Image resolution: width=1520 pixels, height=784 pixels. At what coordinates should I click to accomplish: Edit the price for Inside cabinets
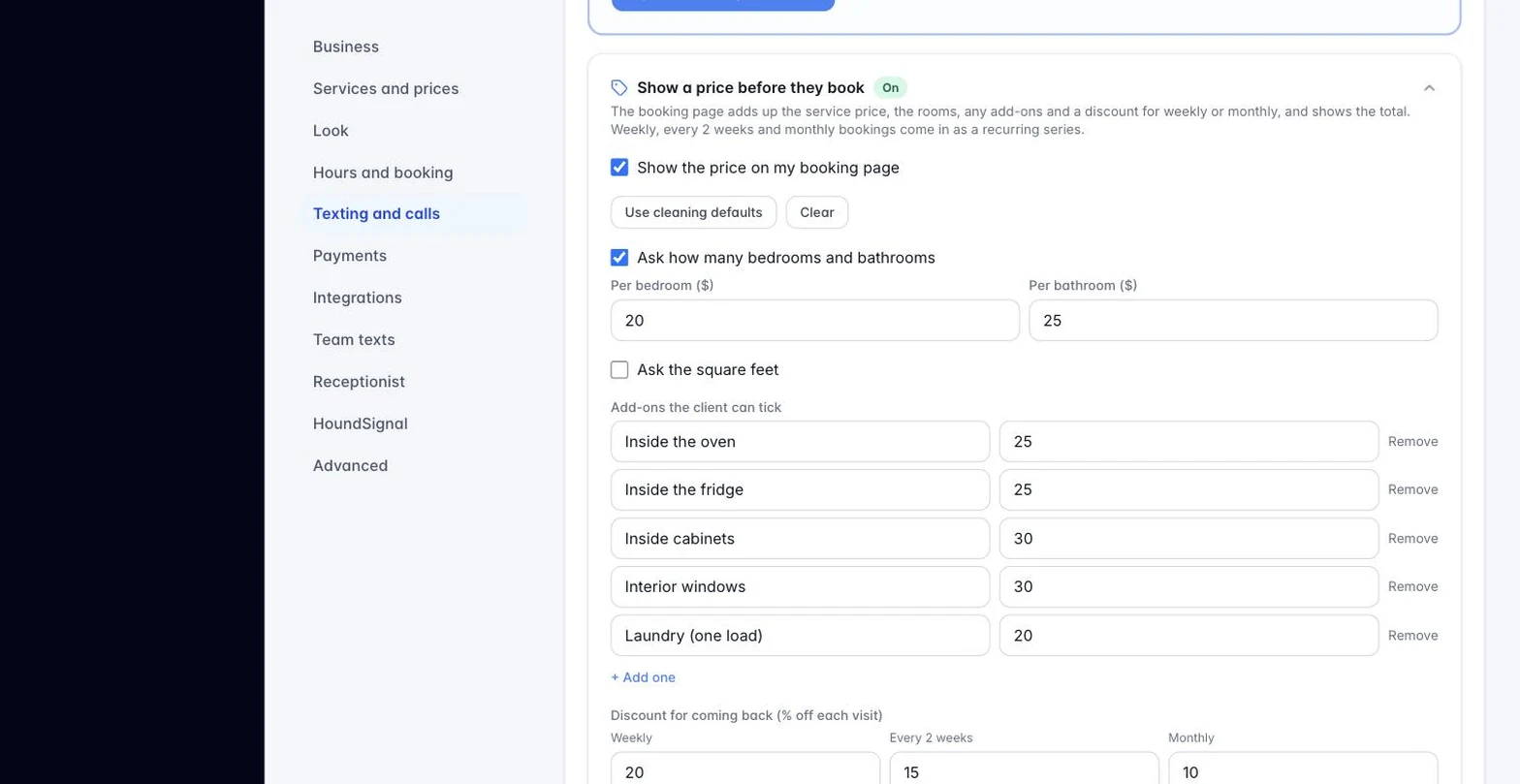point(1189,539)
